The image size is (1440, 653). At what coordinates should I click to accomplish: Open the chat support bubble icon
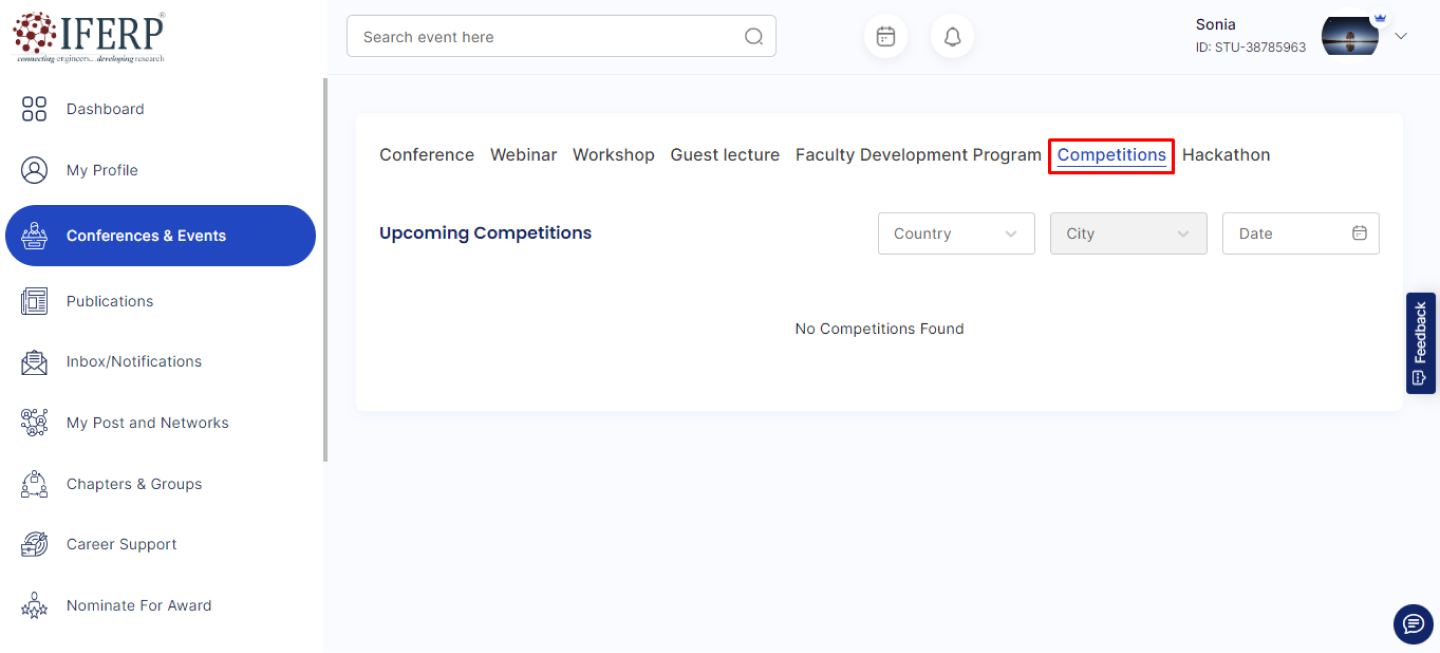pyautogui.click(x=1412, y=624)
